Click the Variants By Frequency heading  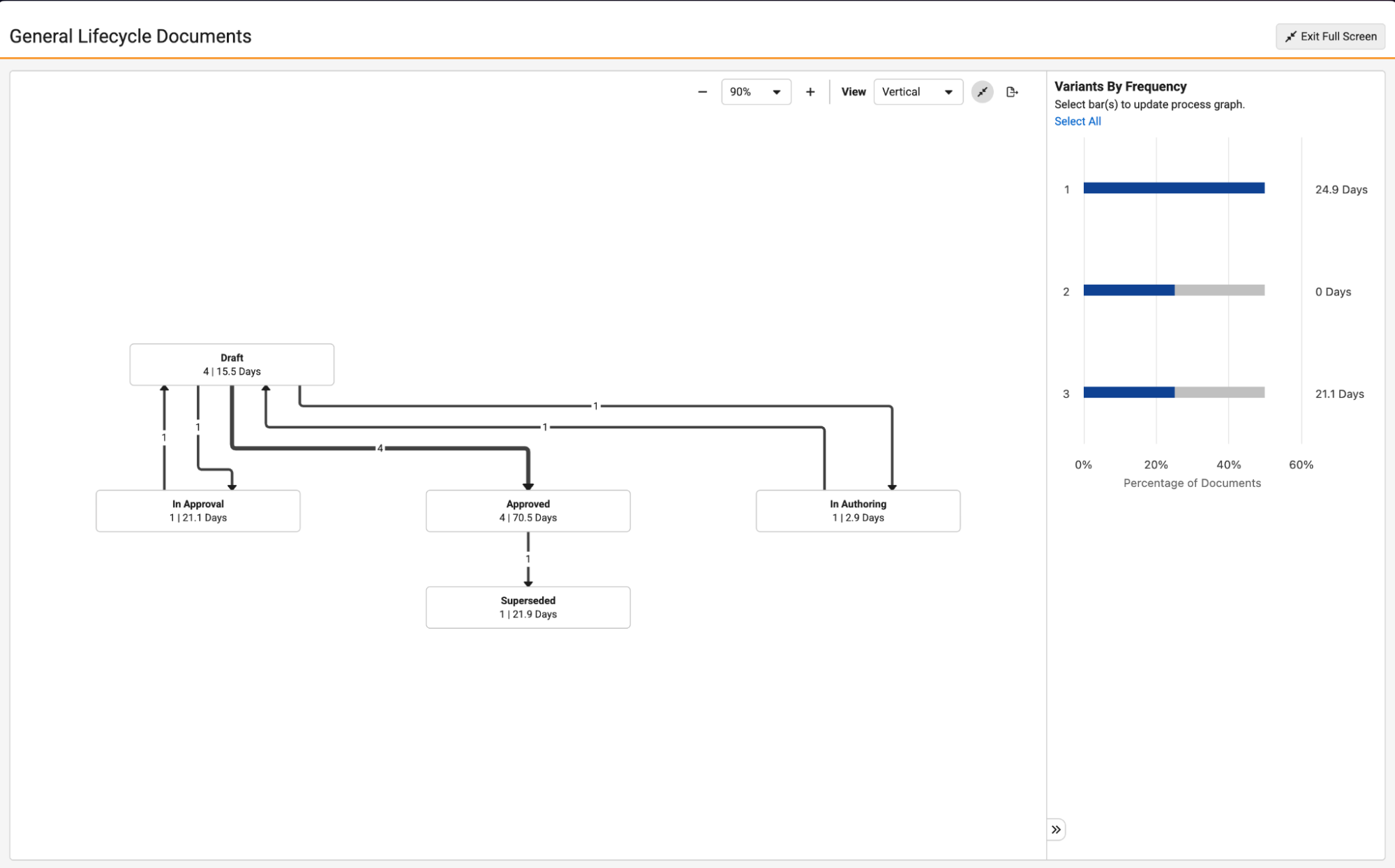(1120, 87)
